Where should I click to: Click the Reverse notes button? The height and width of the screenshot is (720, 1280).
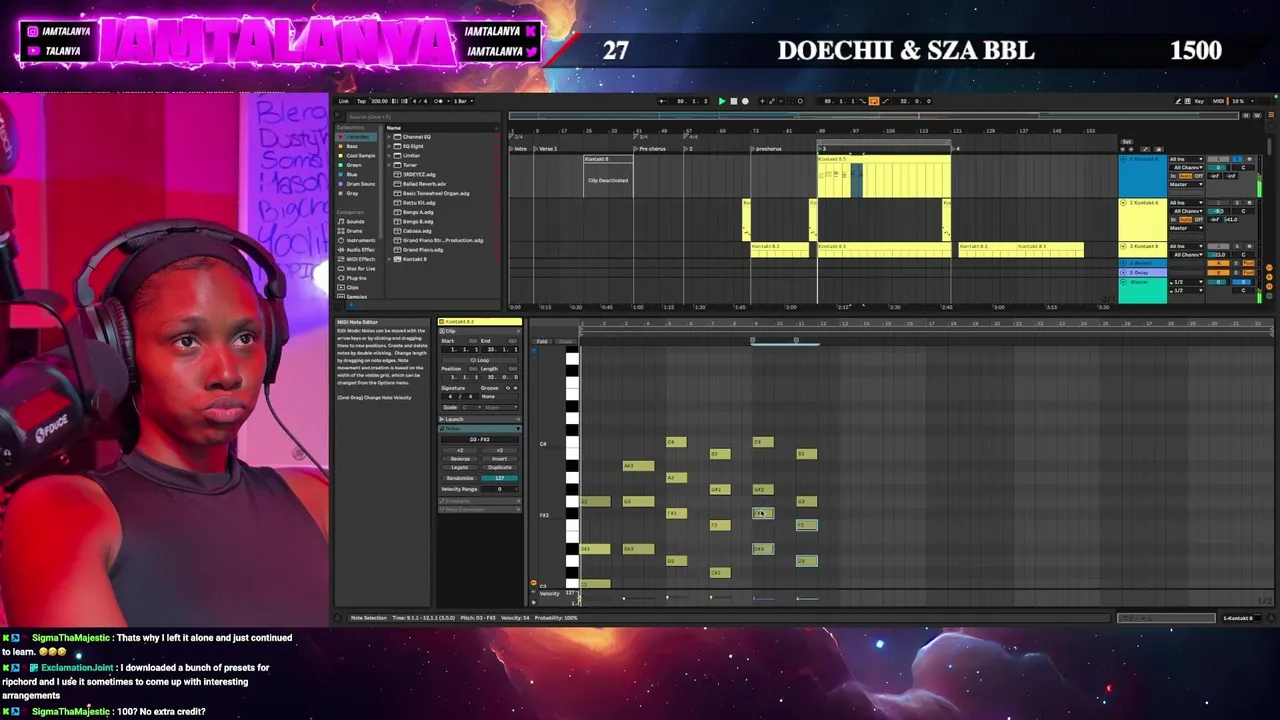point(460,459)
